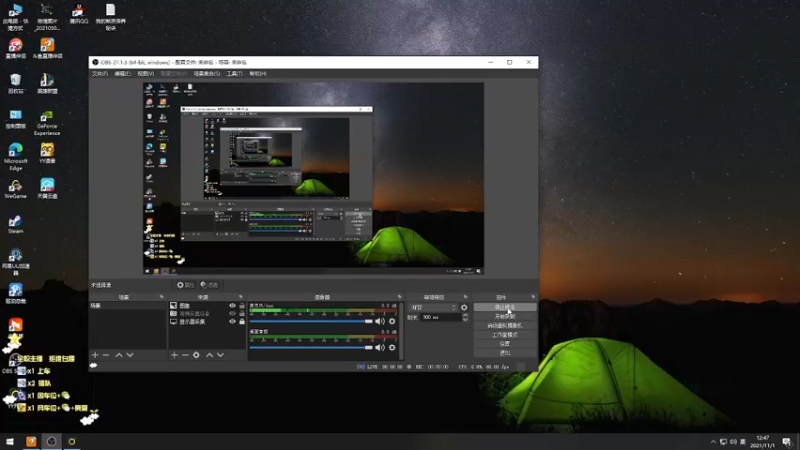Screen dimensions: 800x450
Task: Open Recycle Bin on desktop
Action: tap(15, 84)
